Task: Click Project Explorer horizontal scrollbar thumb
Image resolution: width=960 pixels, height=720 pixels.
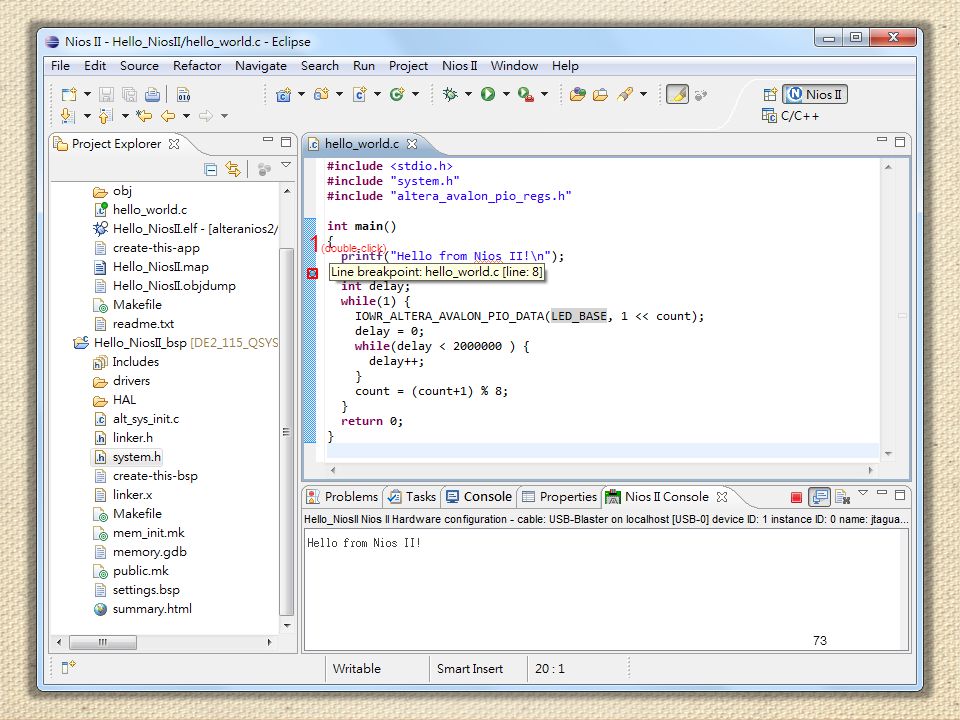Action: click(103, 642)
